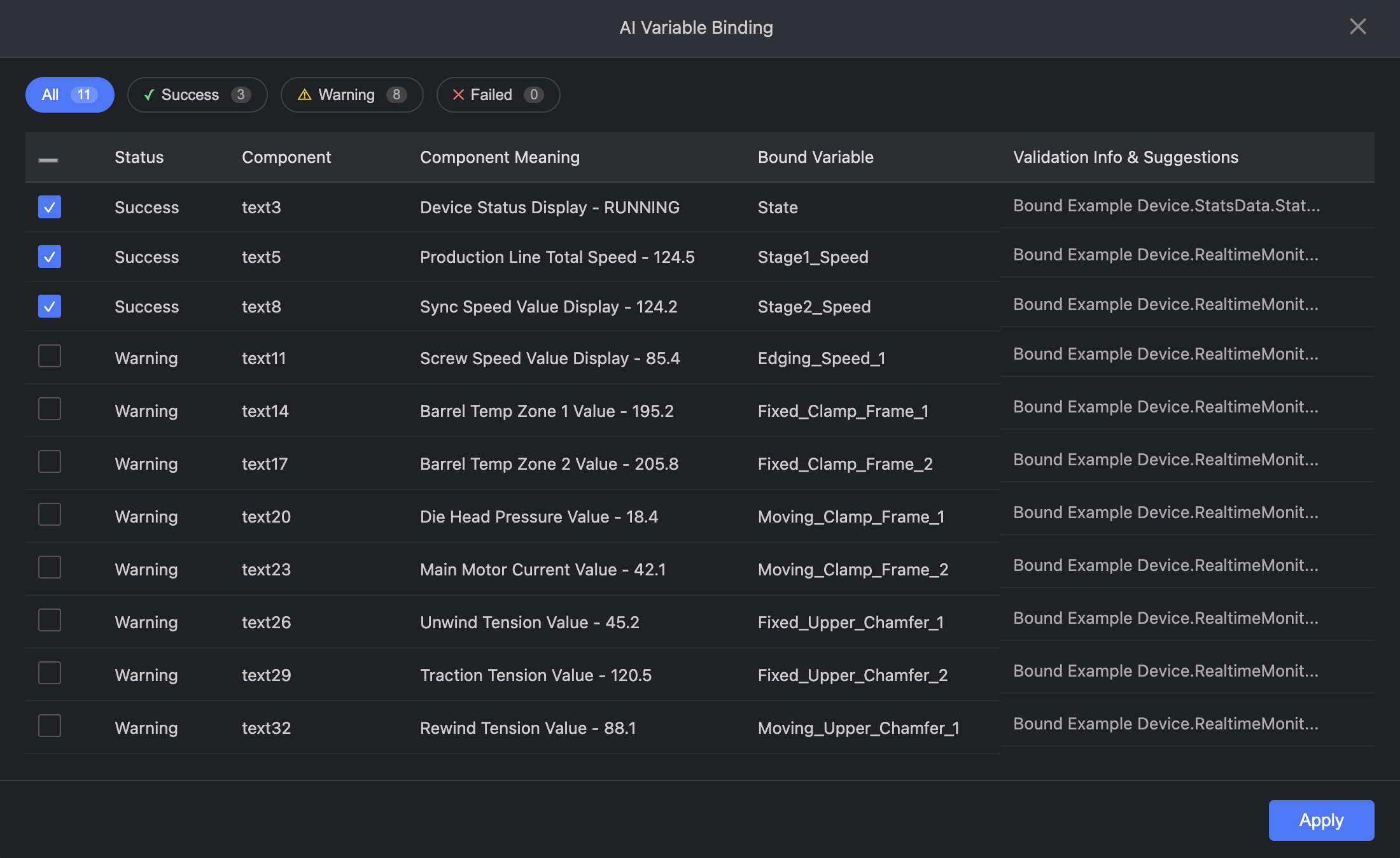Viewport: 1400px width, 858px height.
Task: Check the text26 row checkbox
Action: [x=50, y=620]
